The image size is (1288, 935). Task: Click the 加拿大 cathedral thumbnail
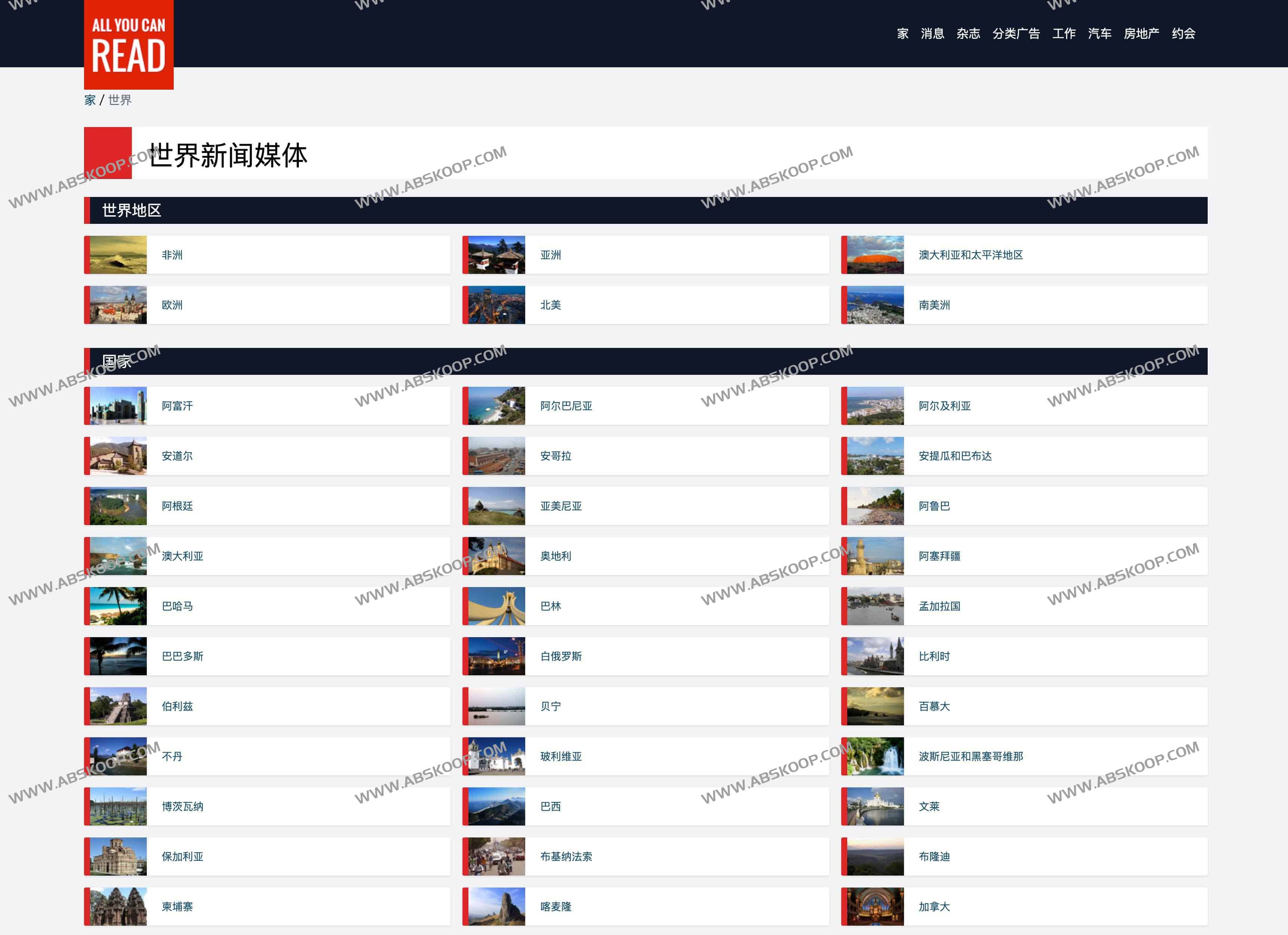click(875, 907)
